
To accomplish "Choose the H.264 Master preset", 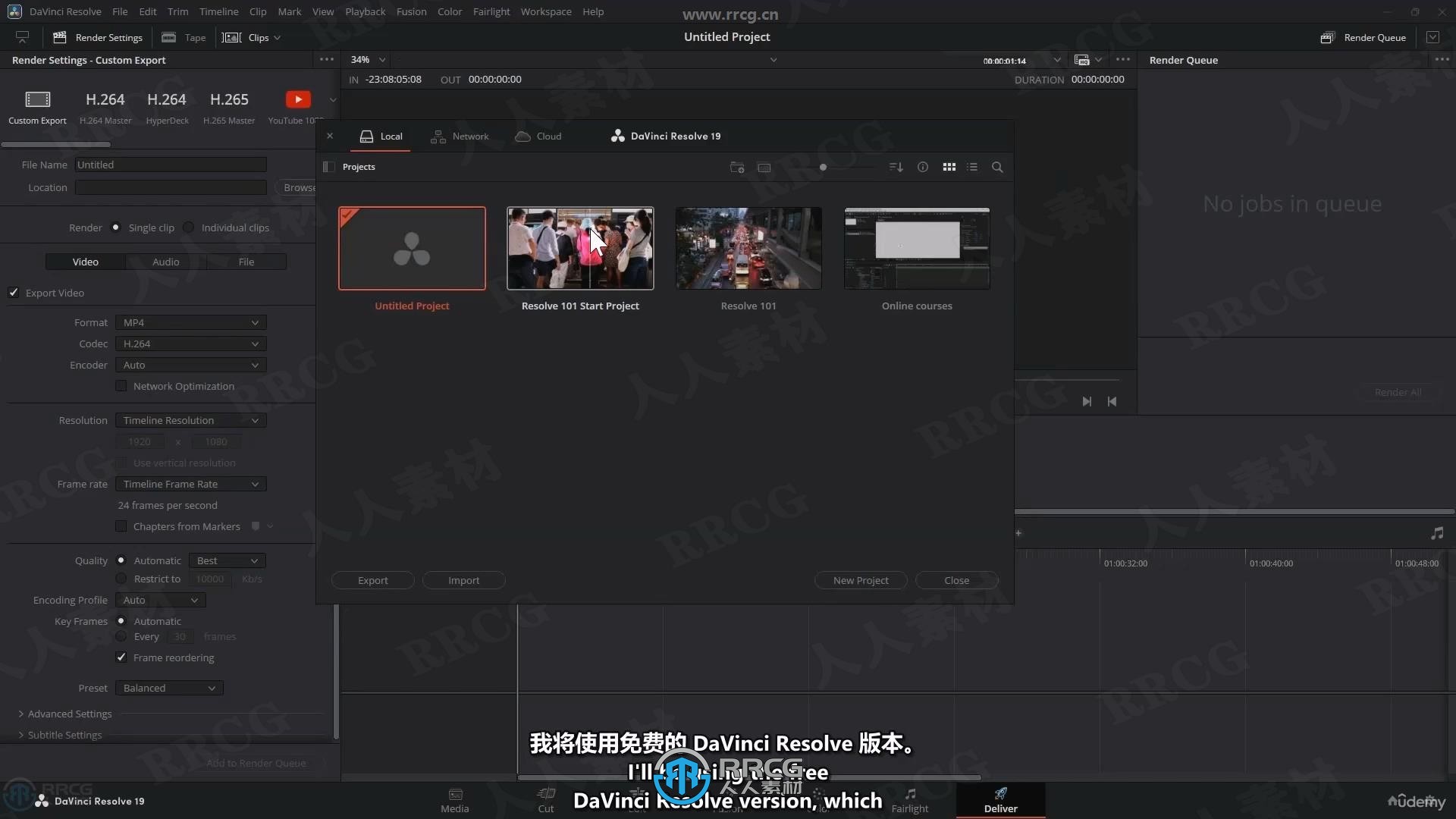I will pyautogui.click(x=105, y=106).
